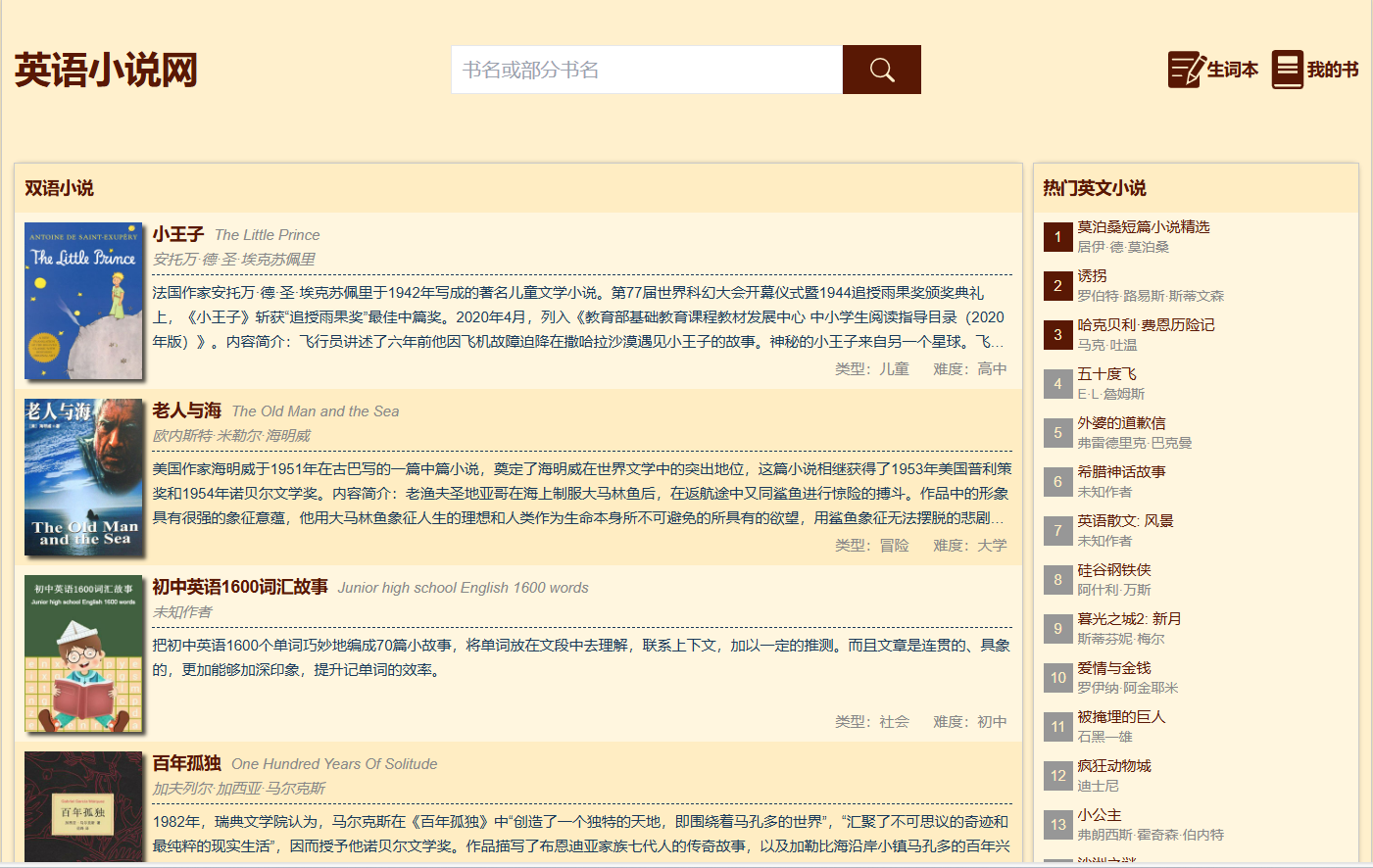Open the 初中英语1600词汇故事 book cover
Screen dimensions: 1373x868
click(x=83, y=653)
